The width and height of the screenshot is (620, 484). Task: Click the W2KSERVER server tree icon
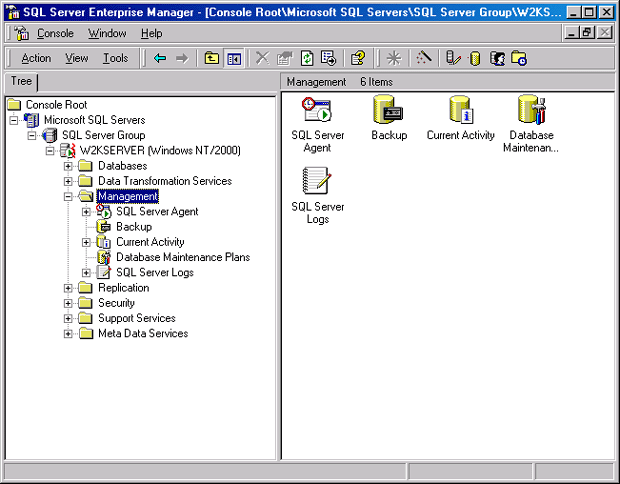68,150
